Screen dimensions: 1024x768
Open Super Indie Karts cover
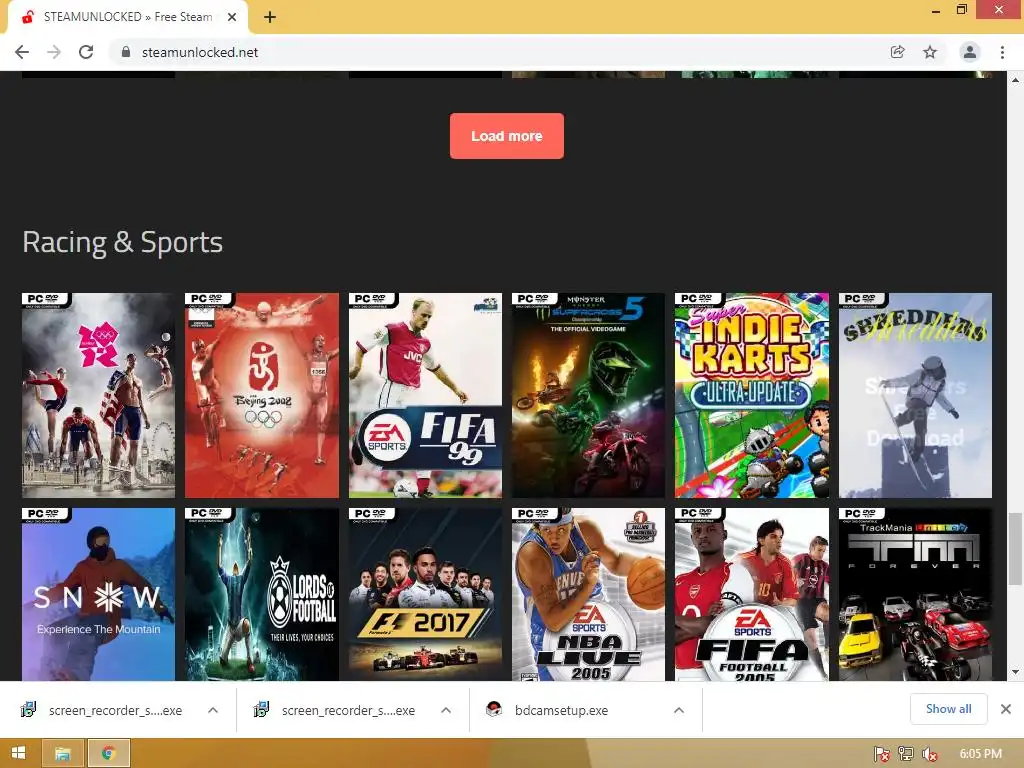(x=752, y=395)
